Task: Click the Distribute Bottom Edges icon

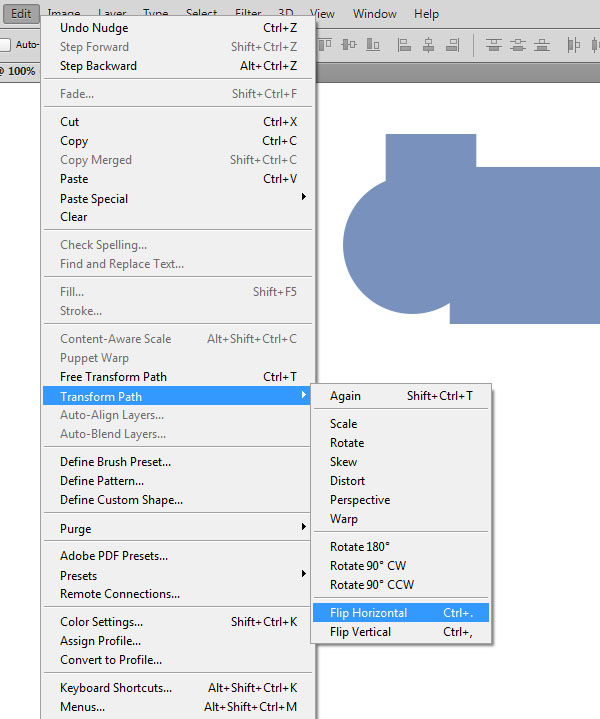Action: point(541,44)
